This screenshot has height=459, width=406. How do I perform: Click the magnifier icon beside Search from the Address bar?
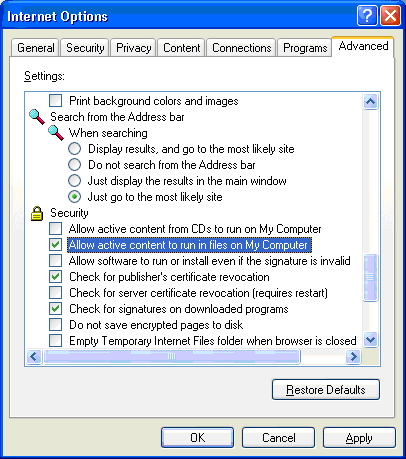(37, 117)
